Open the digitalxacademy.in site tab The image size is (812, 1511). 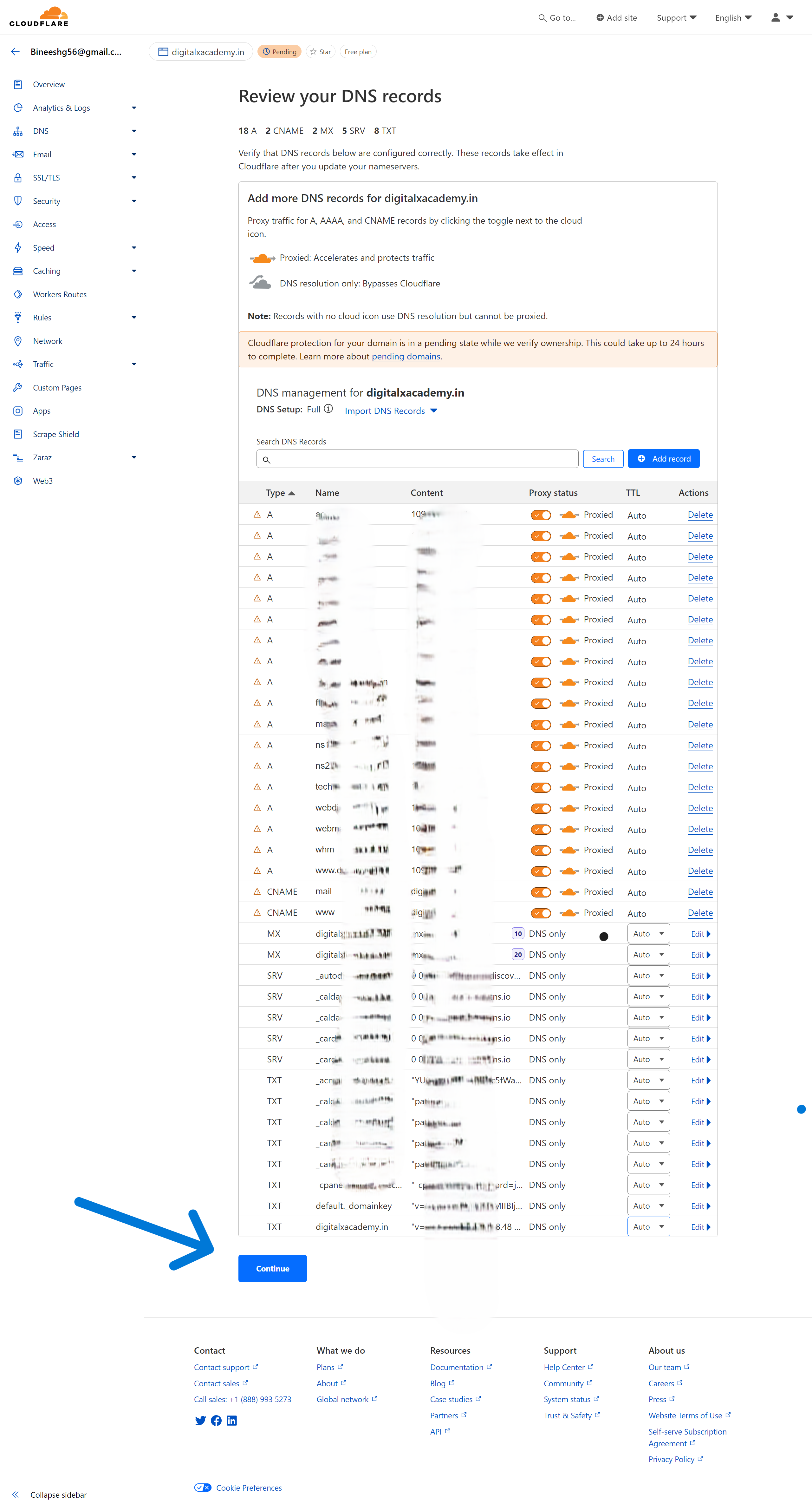(x=201, y=52)
